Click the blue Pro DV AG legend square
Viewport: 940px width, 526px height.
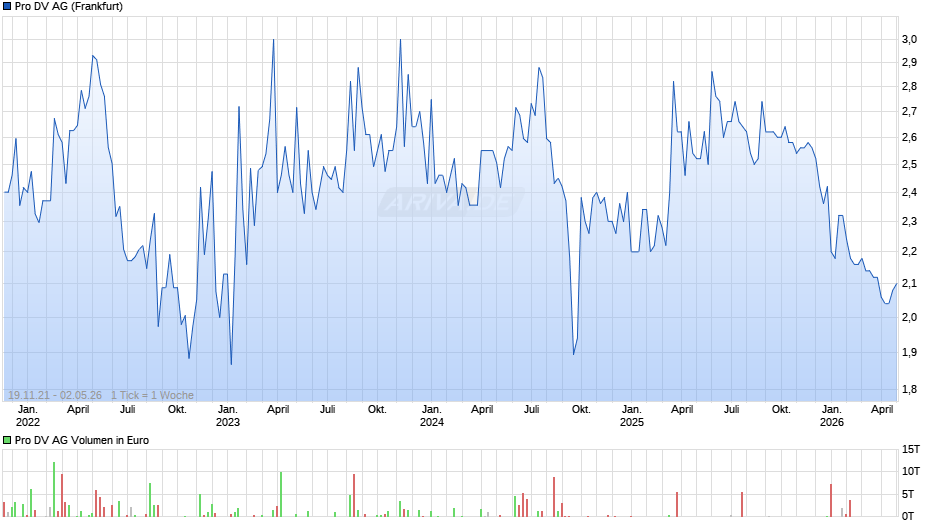7,7
